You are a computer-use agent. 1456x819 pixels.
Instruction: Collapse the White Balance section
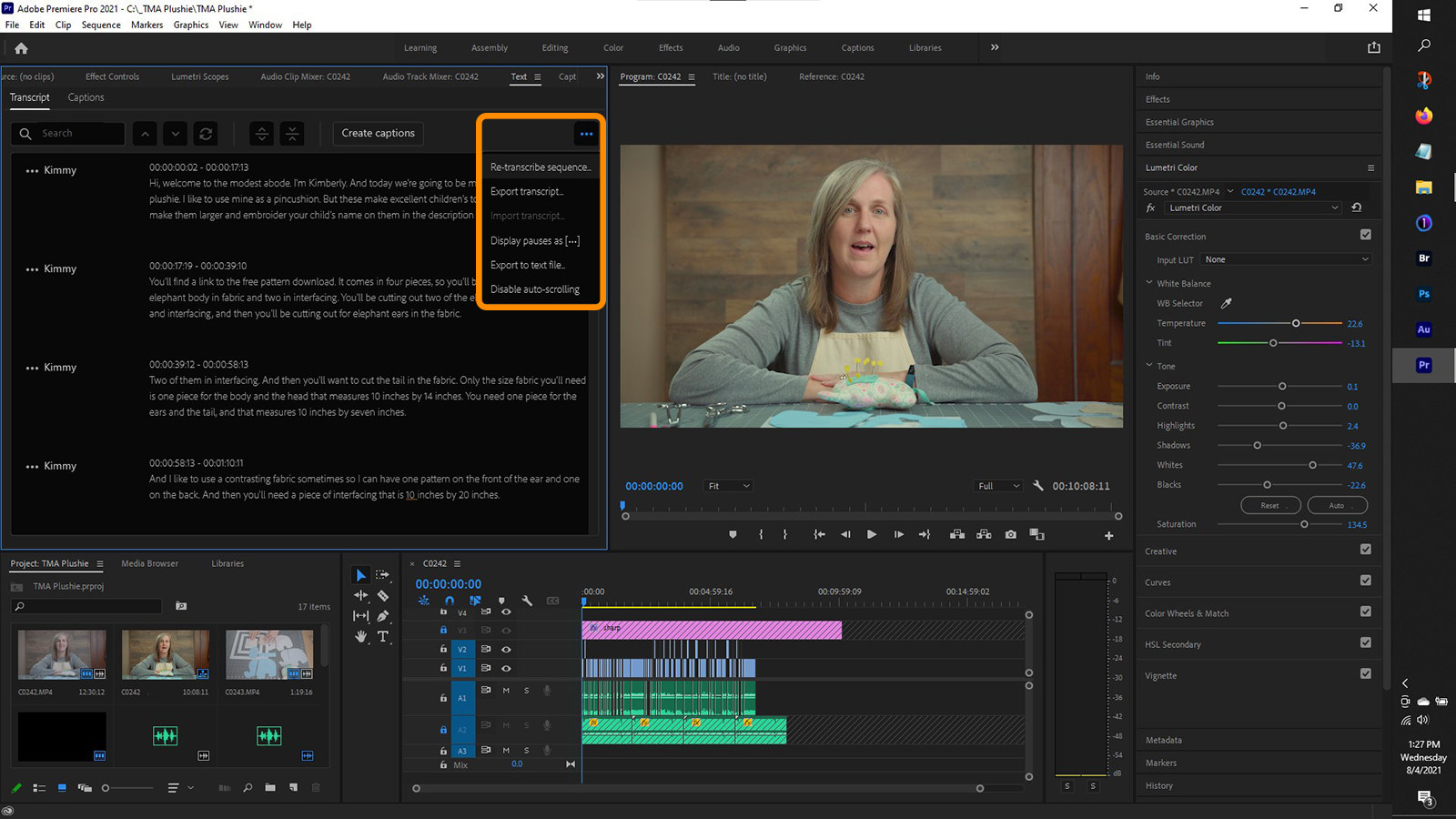[1149, 283]
